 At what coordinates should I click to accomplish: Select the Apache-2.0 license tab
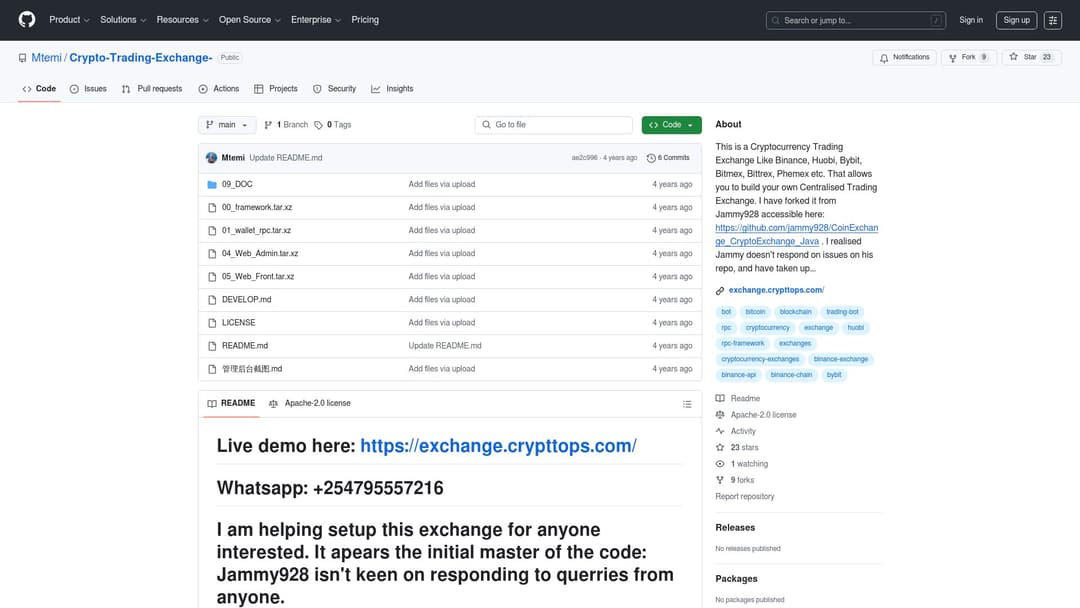310,403
